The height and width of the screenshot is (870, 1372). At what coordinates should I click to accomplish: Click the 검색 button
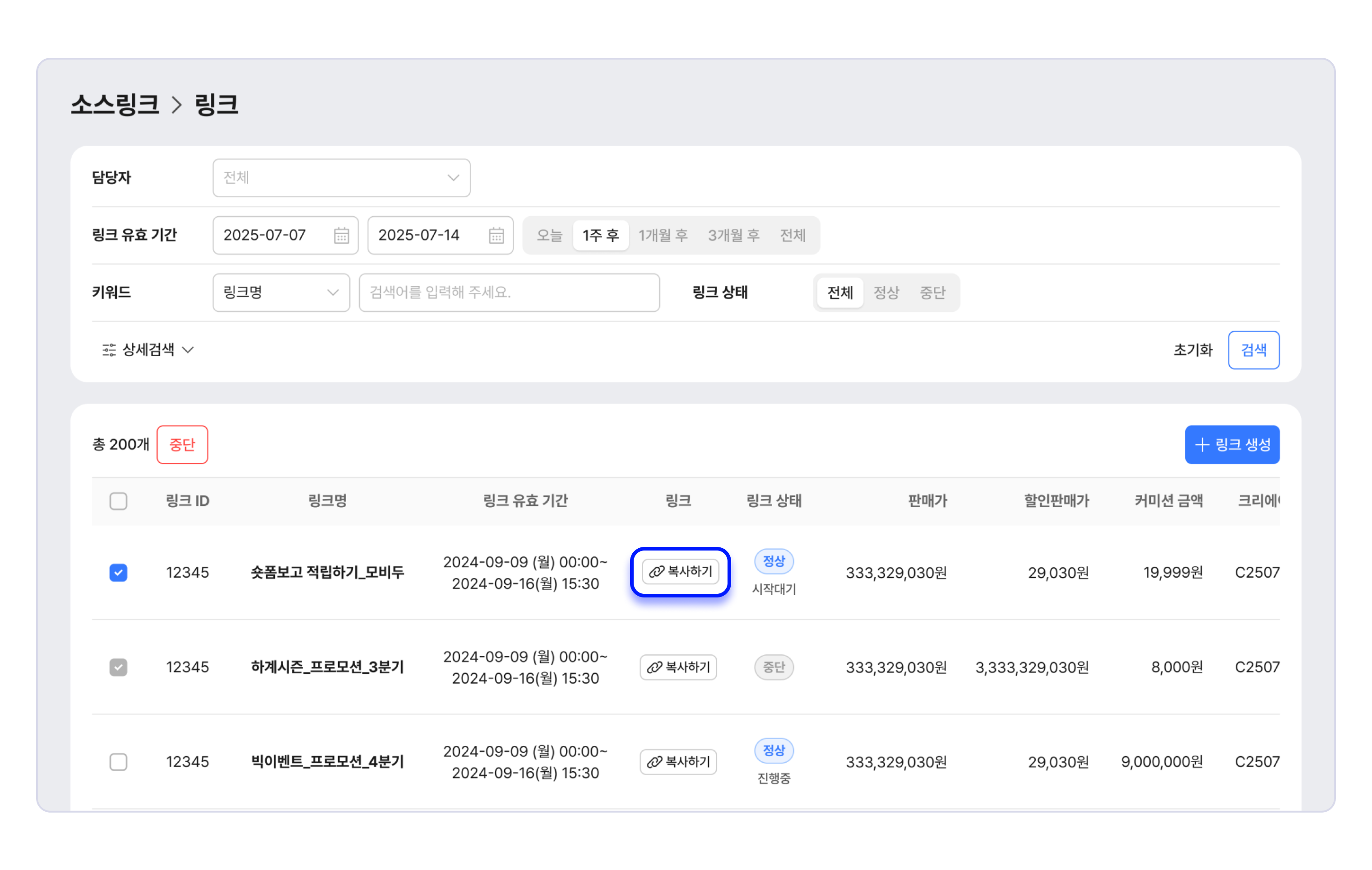[1253, 350]
